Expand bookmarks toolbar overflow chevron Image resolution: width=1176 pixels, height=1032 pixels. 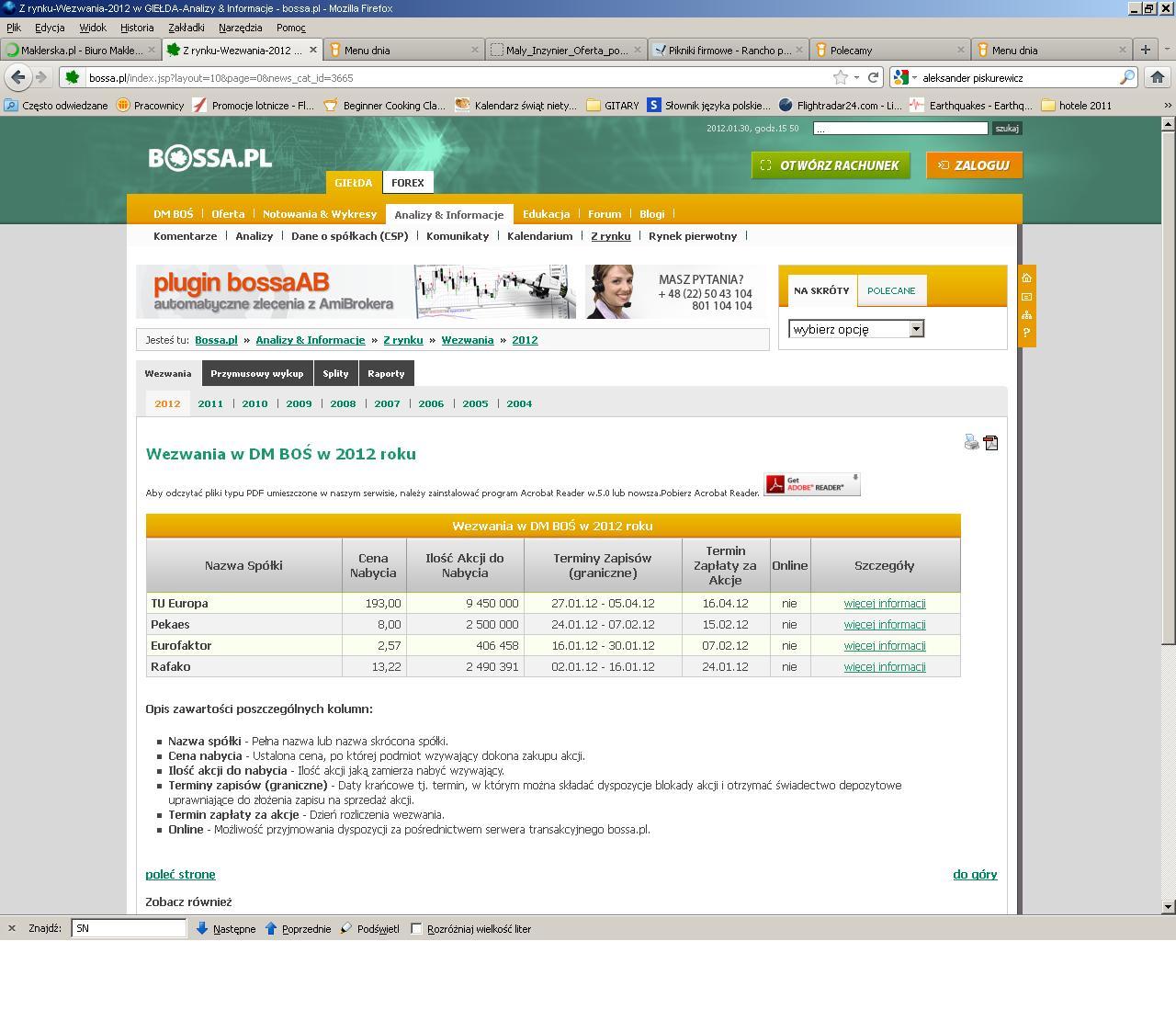pyautogui.click(x=1168, y=105)
